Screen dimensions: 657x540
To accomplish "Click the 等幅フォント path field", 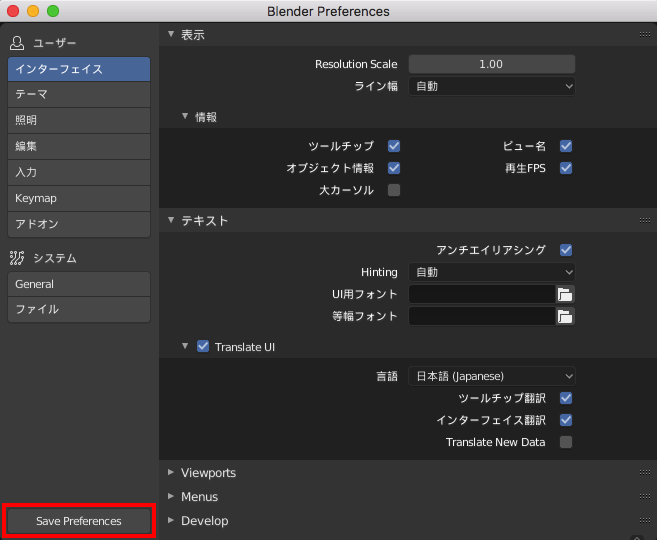I will click(482, 316).
